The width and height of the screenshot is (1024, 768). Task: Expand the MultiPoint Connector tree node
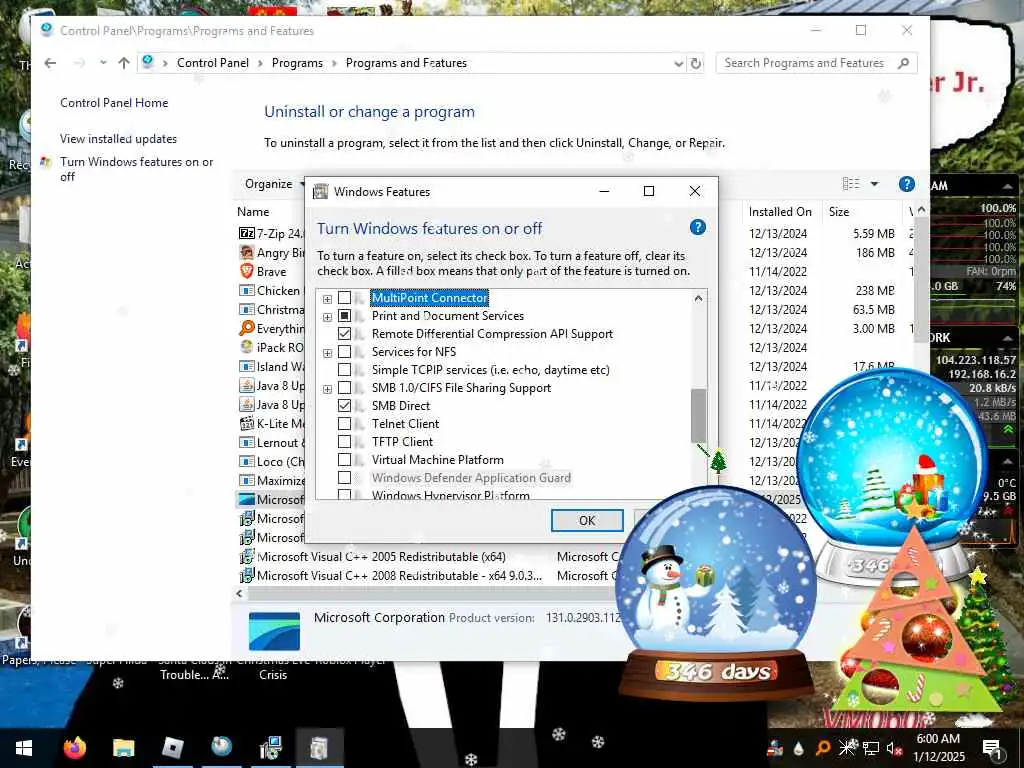[x=327, y=299]
